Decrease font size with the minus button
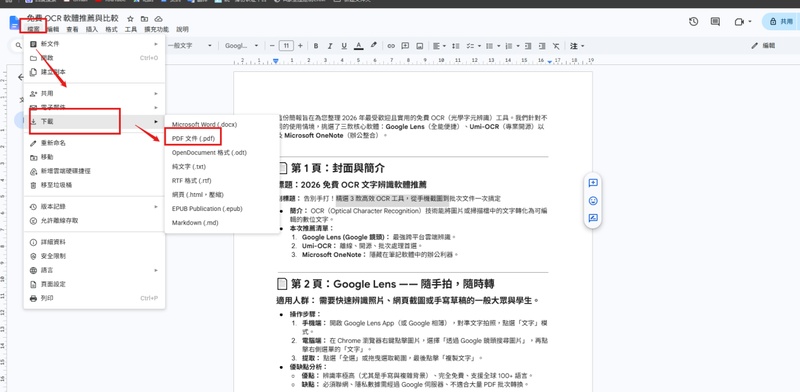This screenshot has width=800, height=392. pos(272,46)
